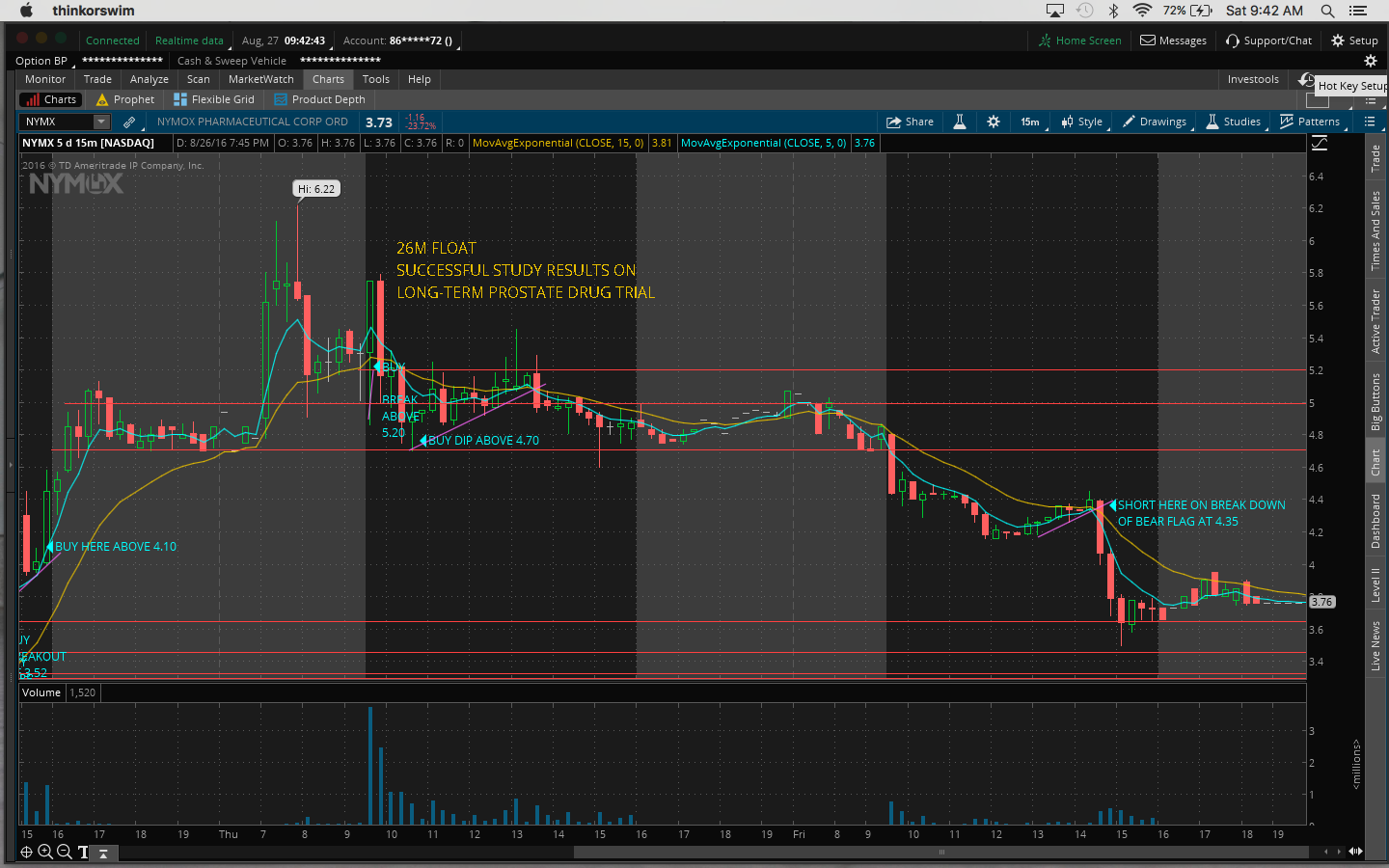Go to the Analyze tab
Screen dimensions: 1389x868
150,79
